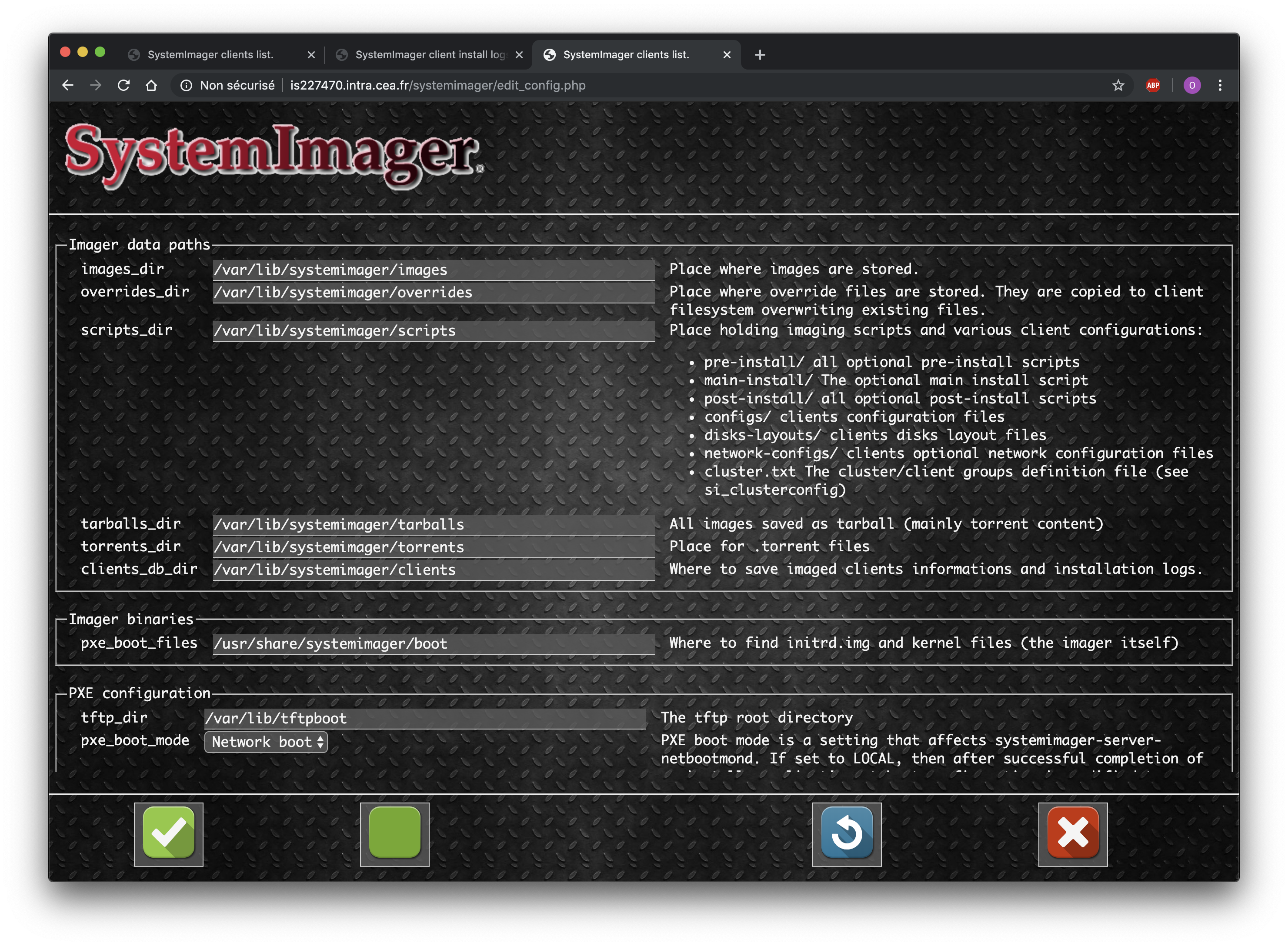Click the 'pre-install/' bullet line
This screenshot has height=946, width=1288.
pyautogui.click(x=891, y=363)
